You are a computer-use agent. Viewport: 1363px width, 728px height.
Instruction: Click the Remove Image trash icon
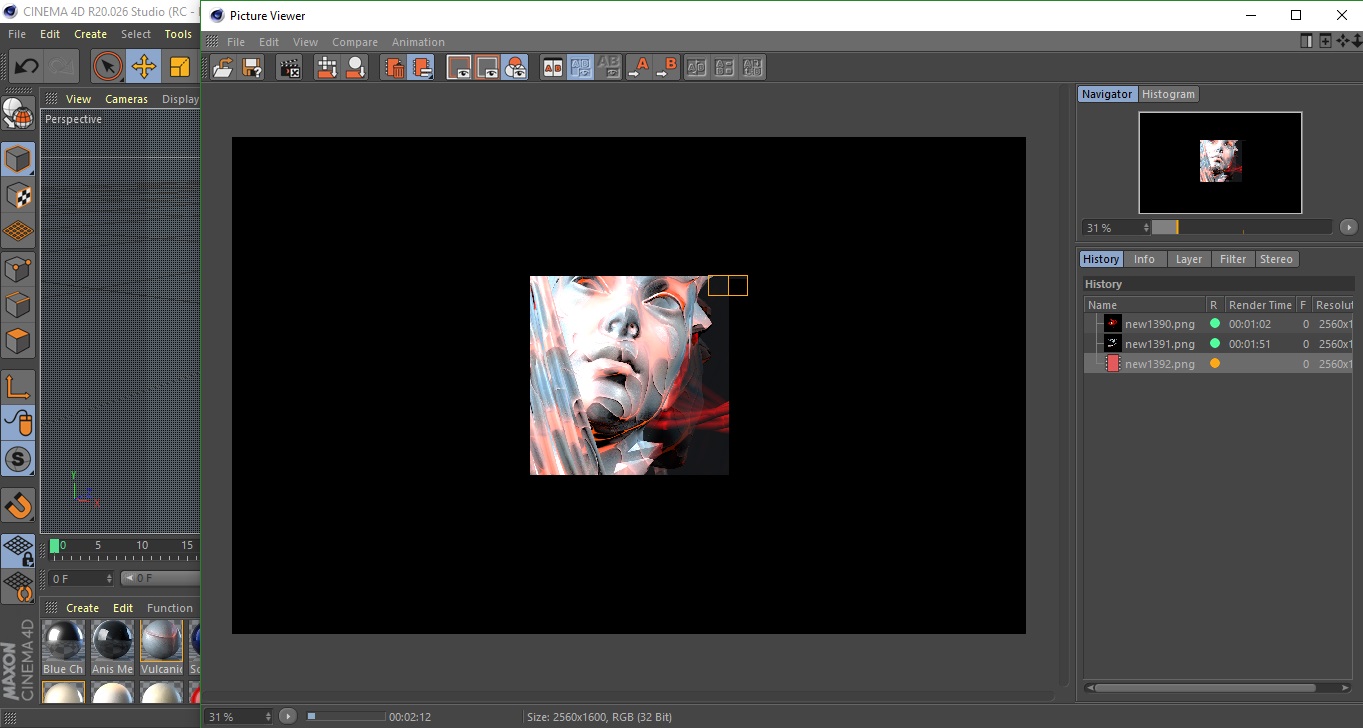coord(394,68)
